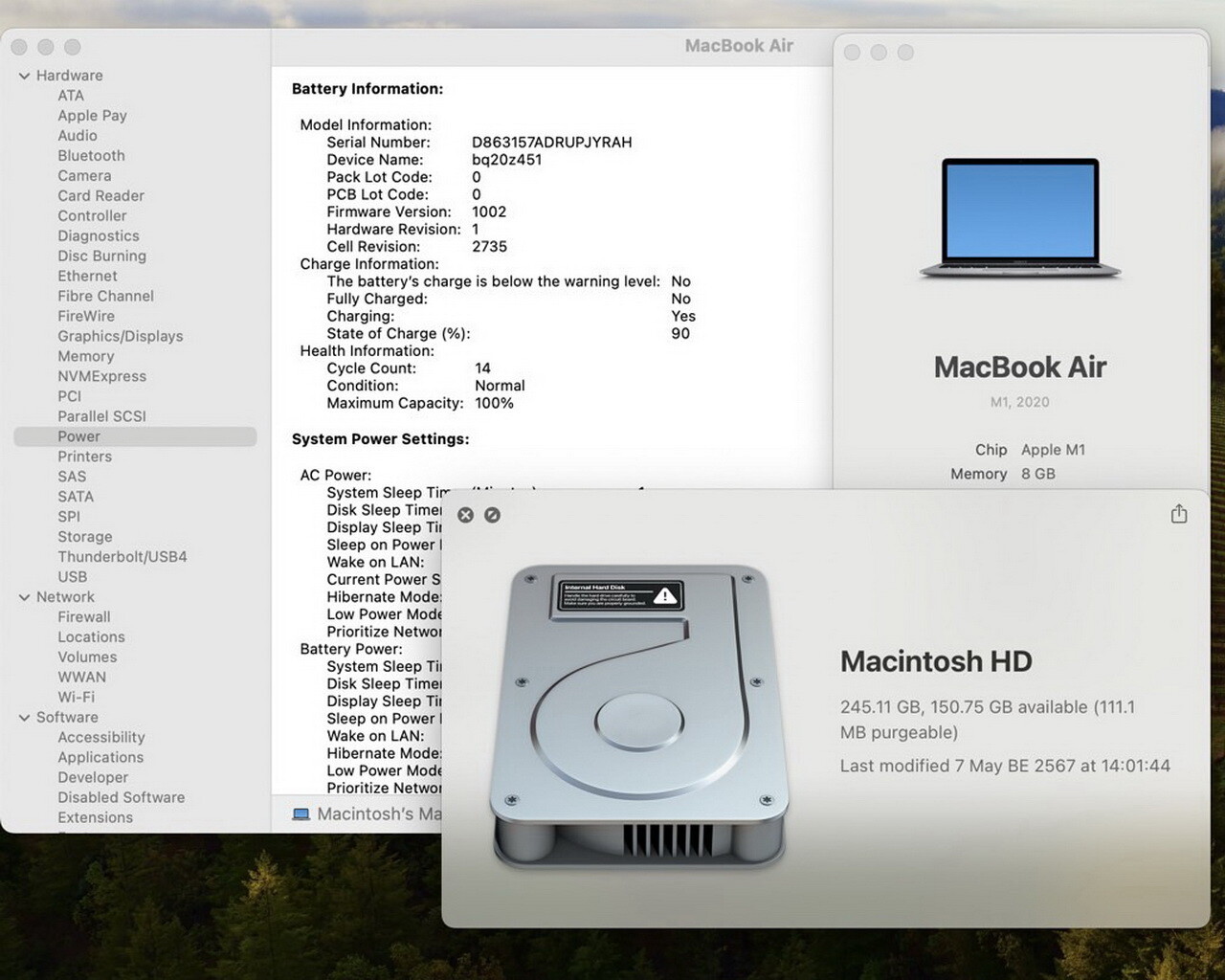Click the System Power Settings heading

[x=381, y=439]
